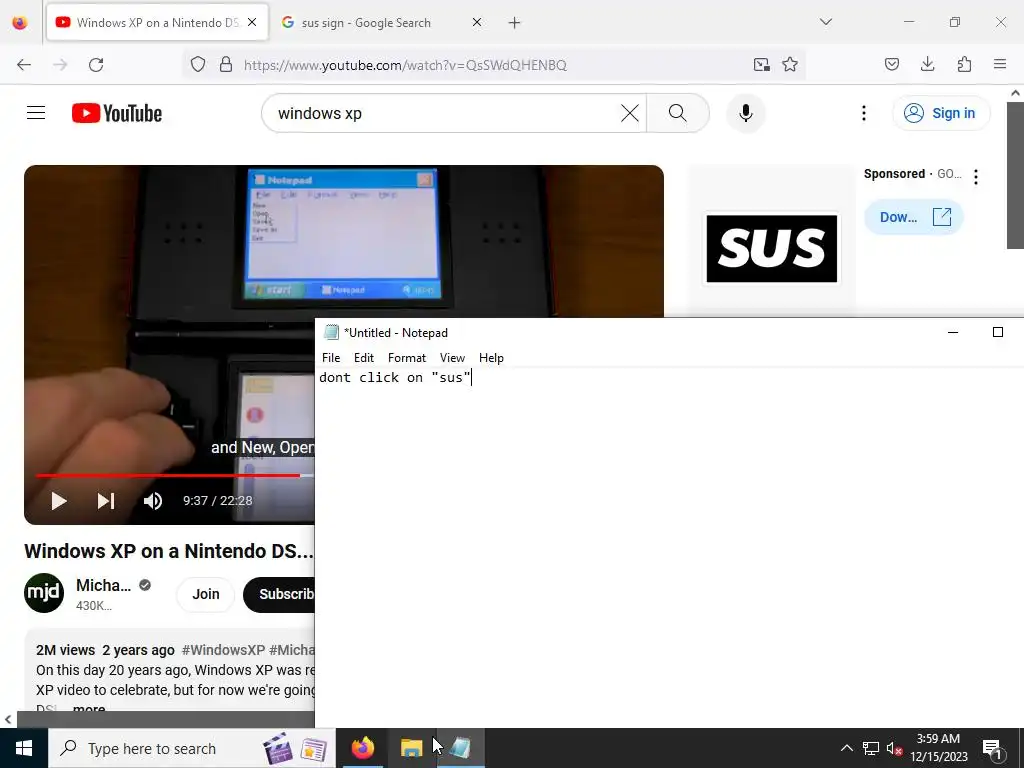Switch to the sus sign Google Search tab
Screen dimensions: 1024x768
(366, 23)
